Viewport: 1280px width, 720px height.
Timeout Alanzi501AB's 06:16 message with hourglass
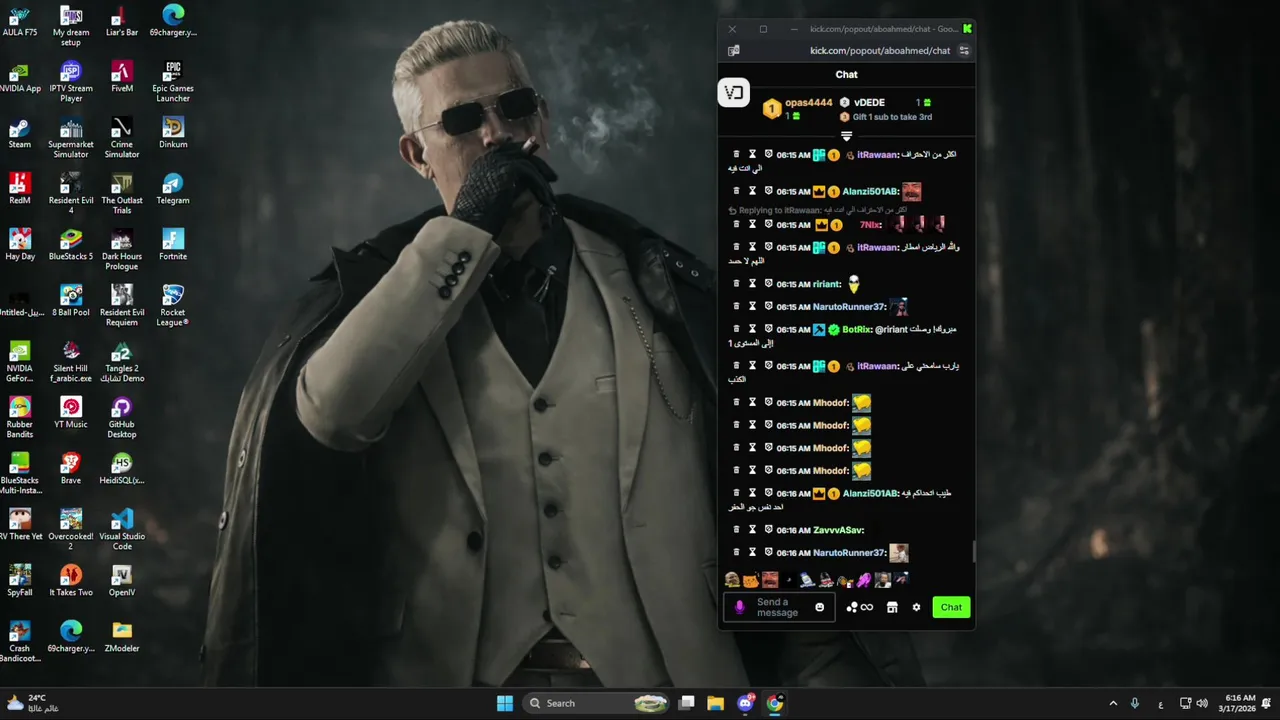point(752,493)
